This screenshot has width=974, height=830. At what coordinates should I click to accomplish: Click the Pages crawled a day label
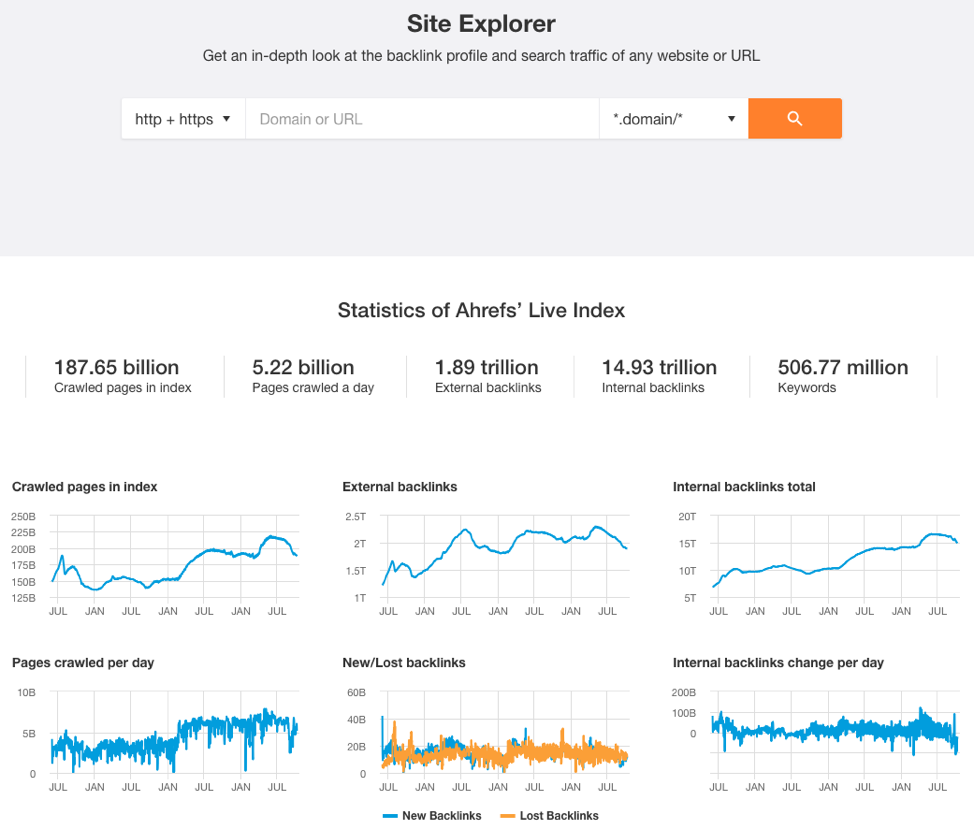(313, 388)
